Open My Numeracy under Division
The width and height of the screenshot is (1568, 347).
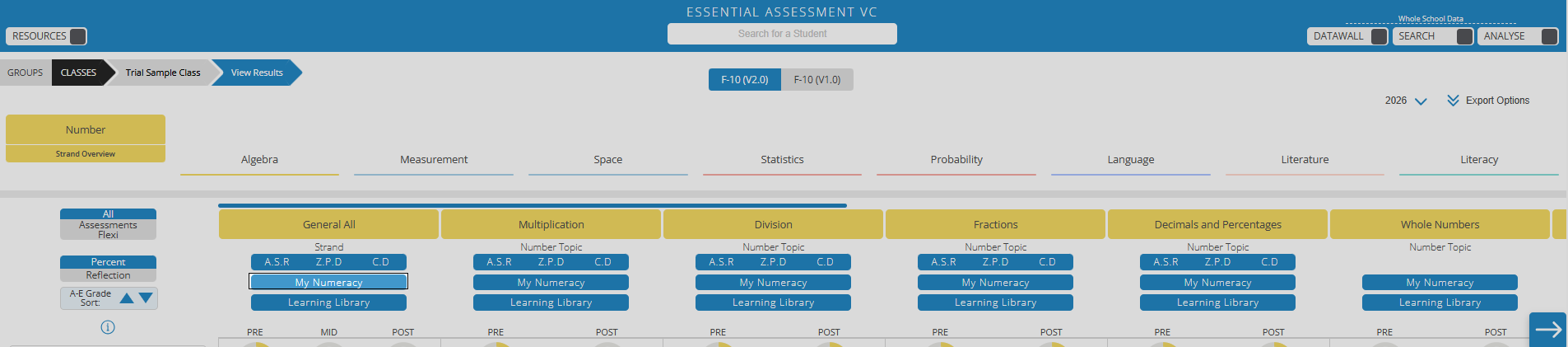click(x=773, y=282)
